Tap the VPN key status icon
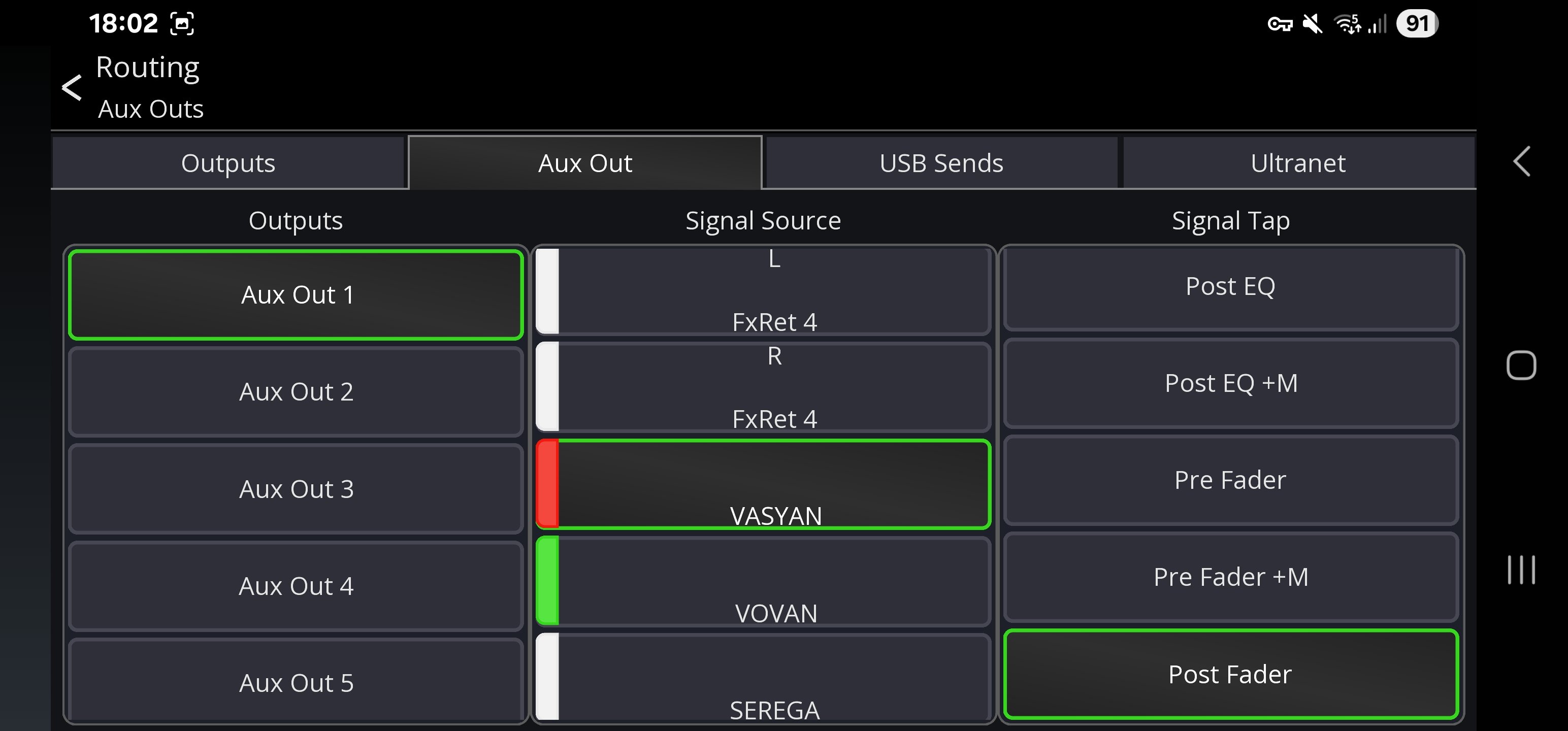 pyautogui.click(x=1280, y=24)
